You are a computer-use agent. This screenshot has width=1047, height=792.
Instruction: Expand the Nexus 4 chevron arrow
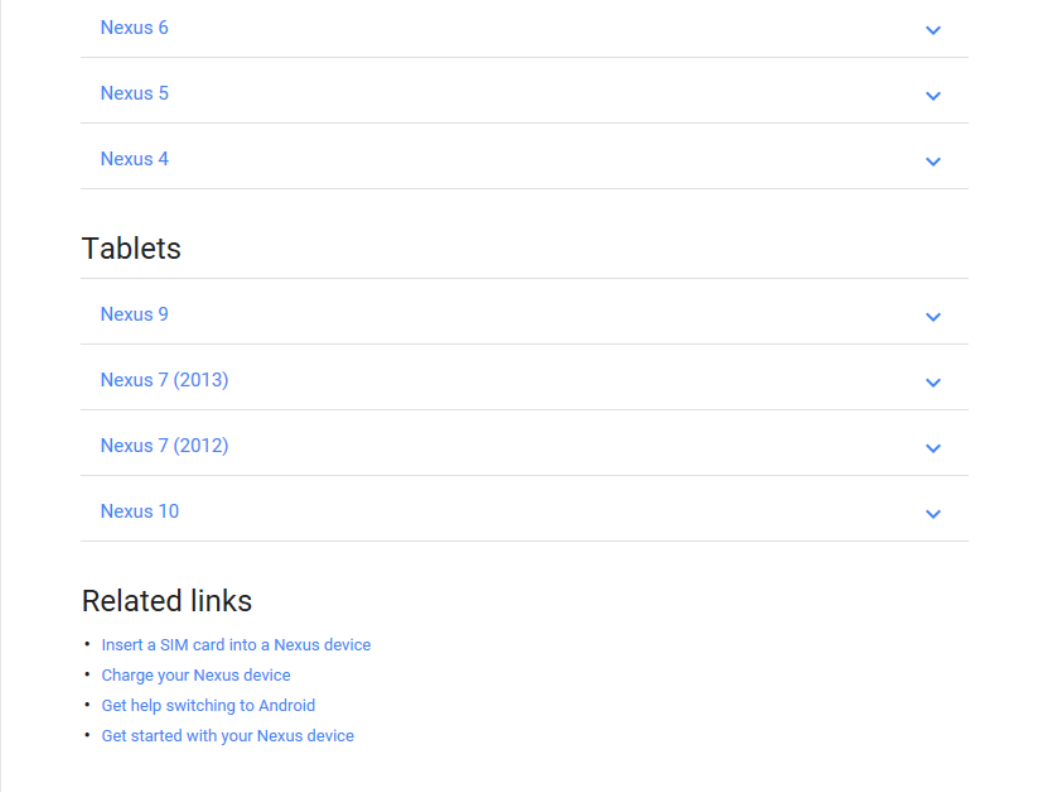pyautogui.click(x=933, y=161)
